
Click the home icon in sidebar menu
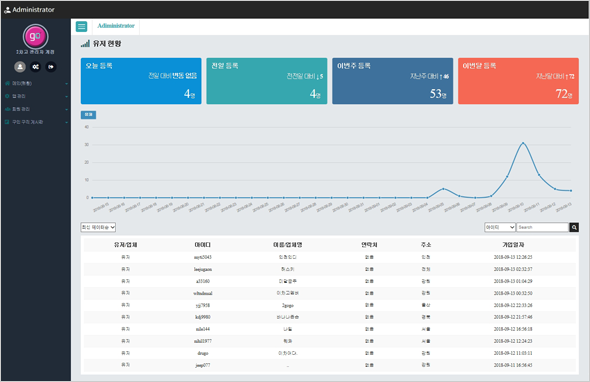(x=7, y=83)
